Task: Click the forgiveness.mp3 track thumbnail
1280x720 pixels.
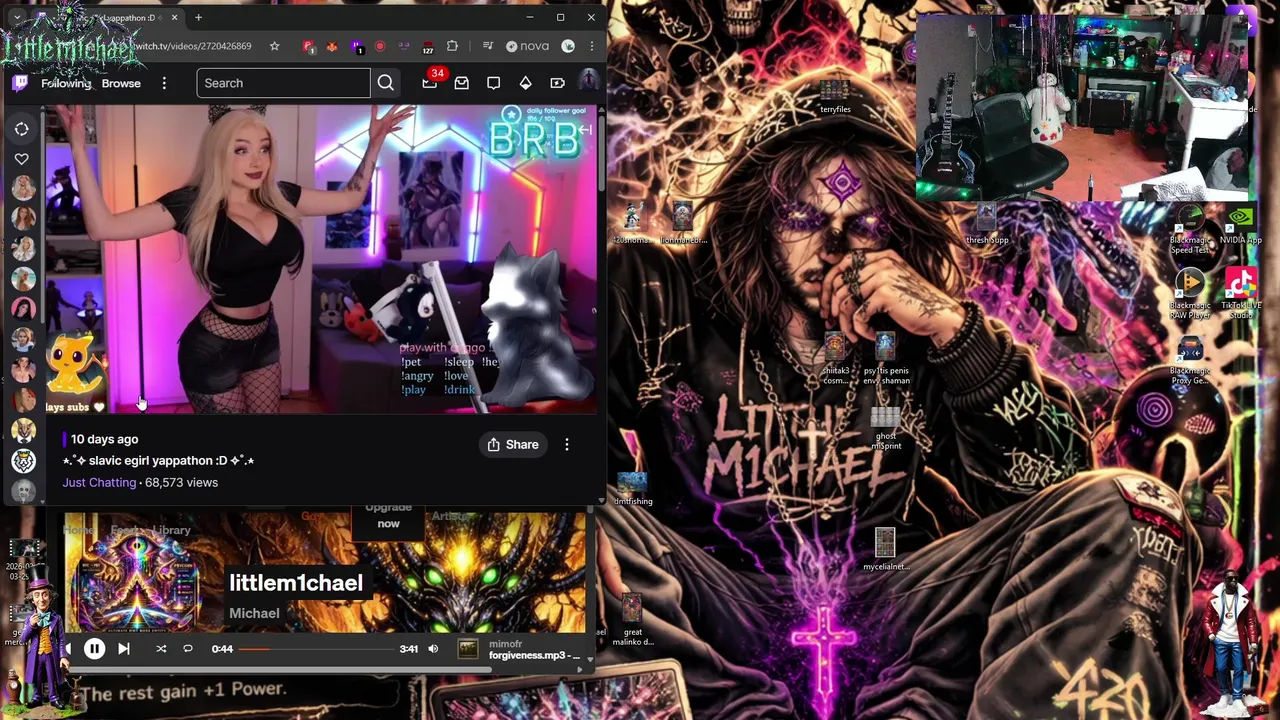Action: pyautogui.click(x=468, y=649)
